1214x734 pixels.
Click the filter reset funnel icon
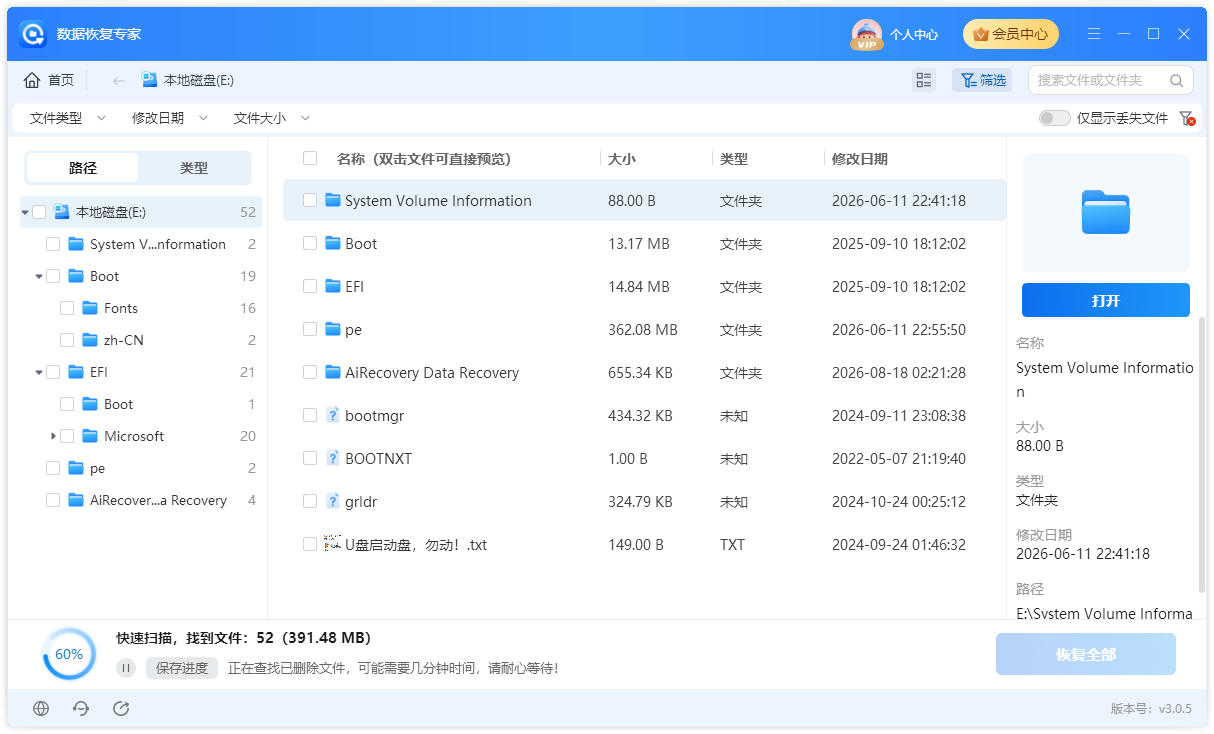pyautogui.click(x=1187, y=118)
